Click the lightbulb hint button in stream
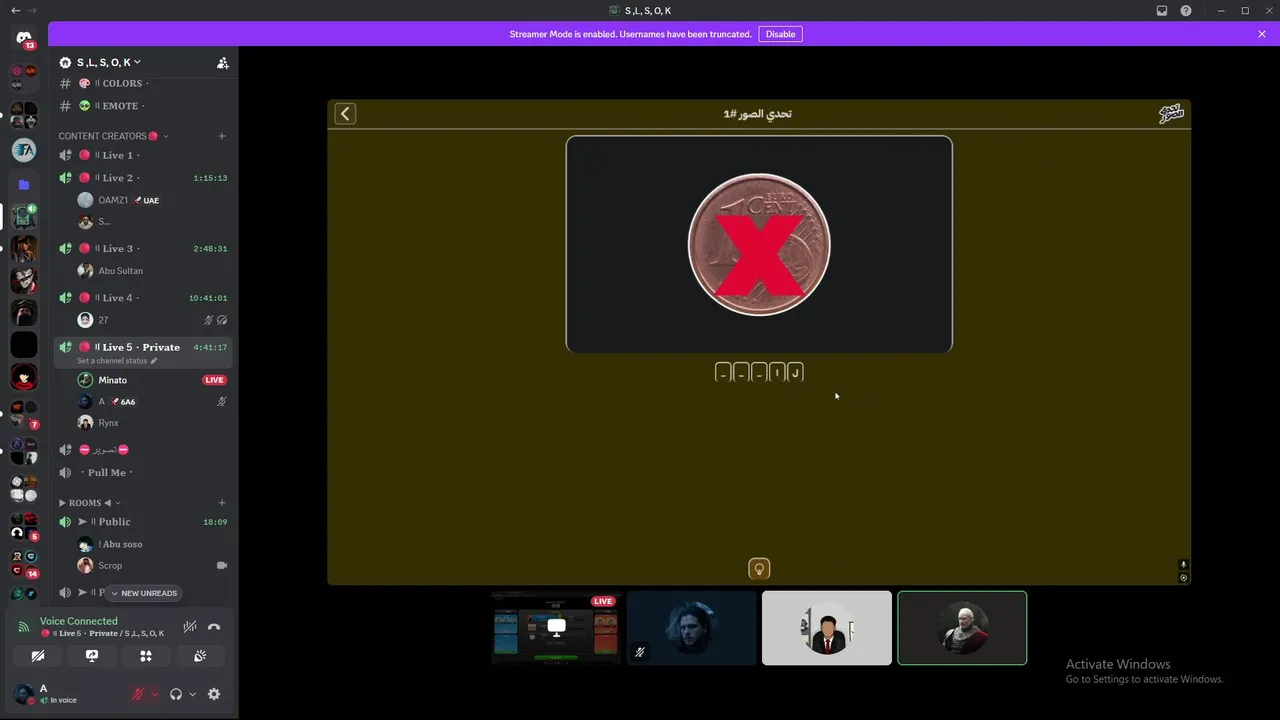Image resolution: width=1280 pixels, height=720 pixels. (x=759, y=569)
